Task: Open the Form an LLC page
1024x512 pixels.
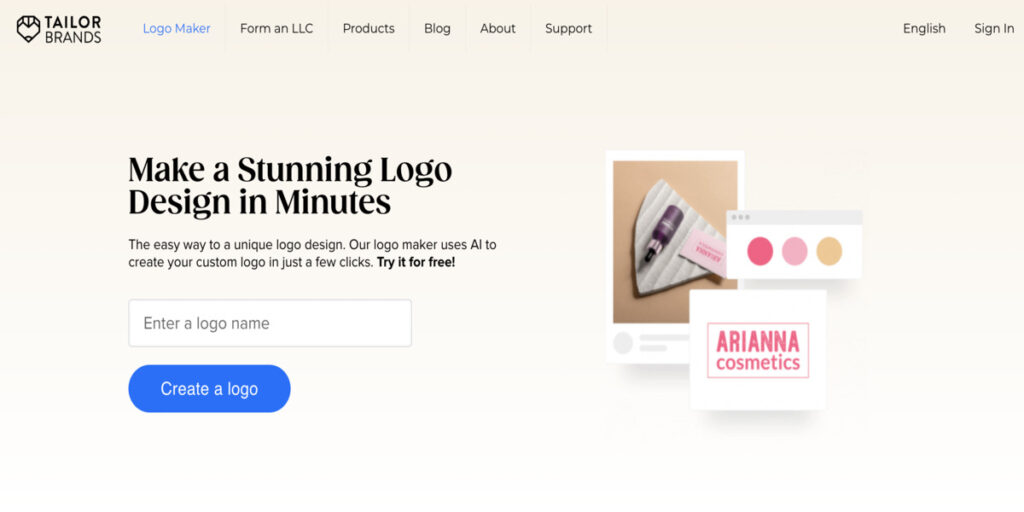Action: [276, 29]
